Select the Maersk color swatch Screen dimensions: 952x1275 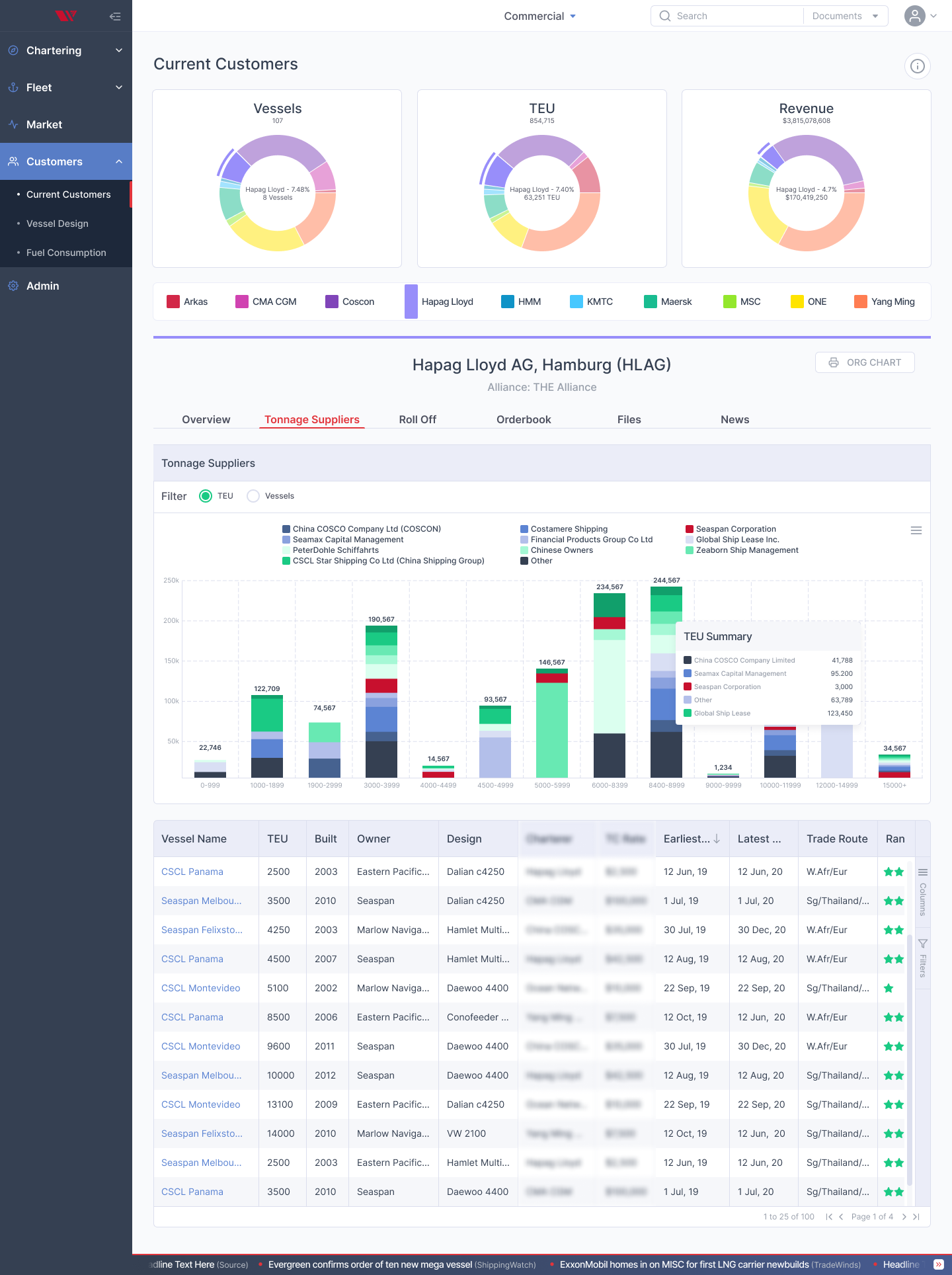click(x=651, y=302)
